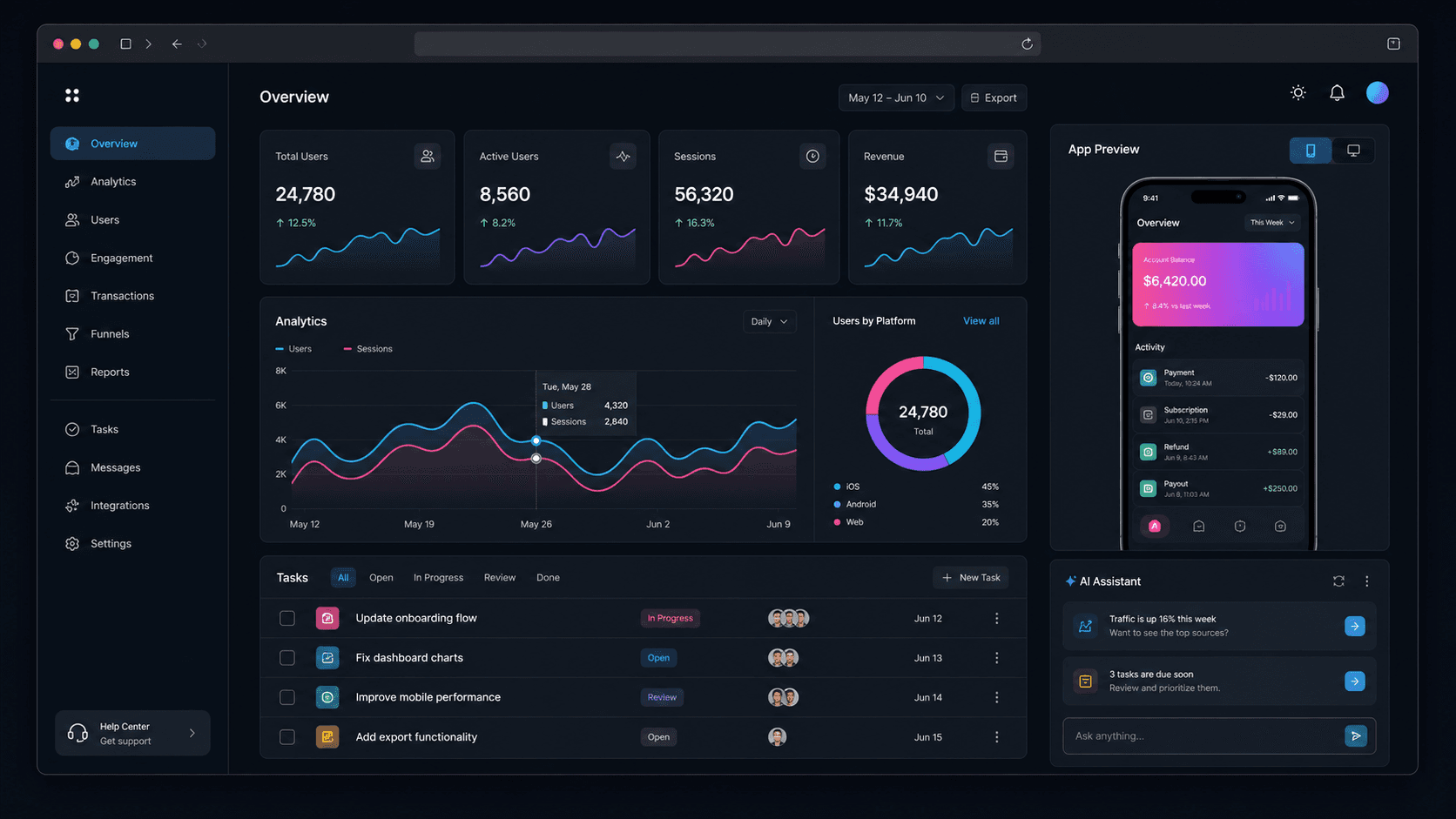1456x819 pixels.
Task: Open the traffic insight arrow button
Action: pos(1355,626)
